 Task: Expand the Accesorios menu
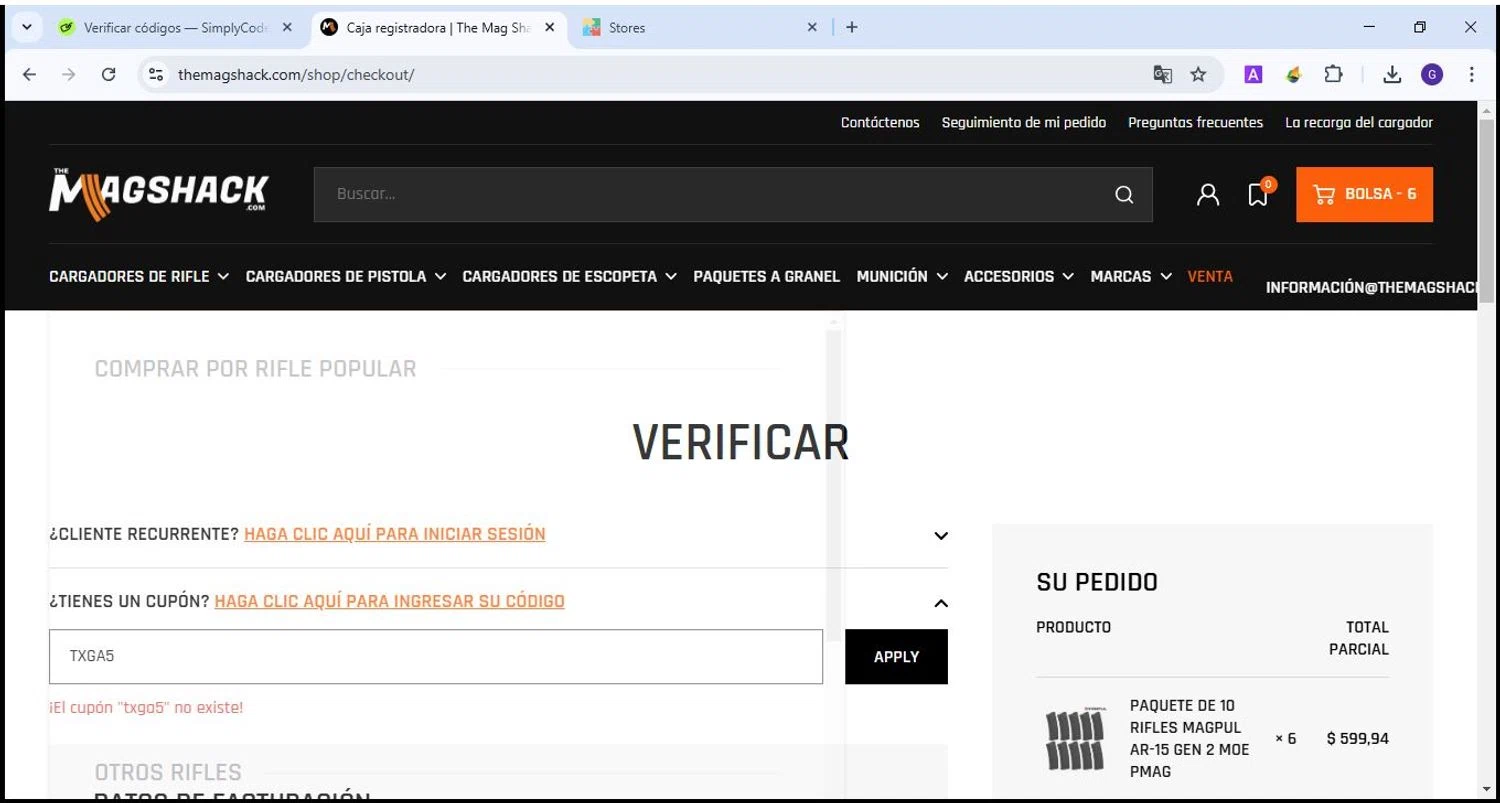pyautogui.click(x=1019, y=276)
